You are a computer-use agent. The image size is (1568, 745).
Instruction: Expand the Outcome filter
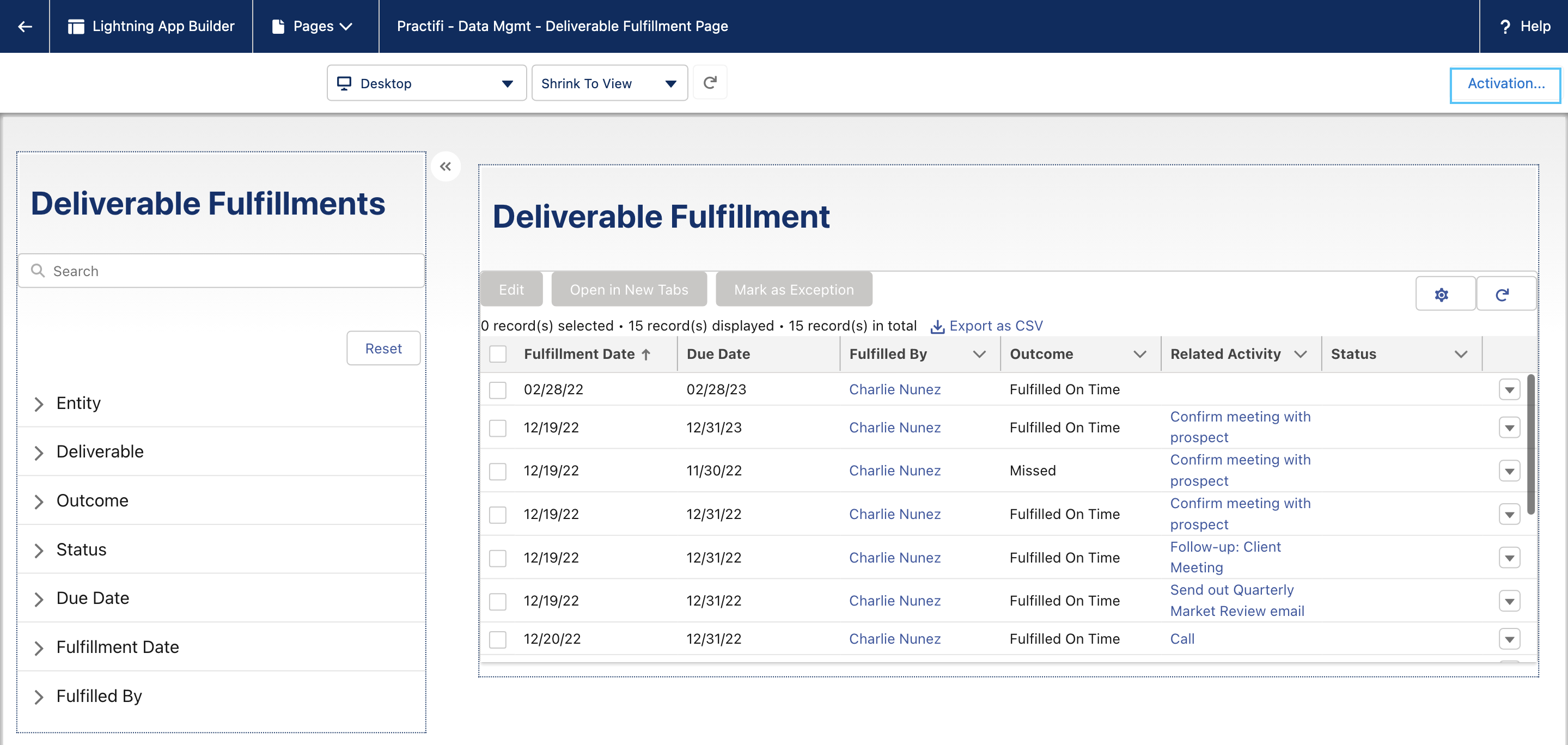[x=38, y=501]
